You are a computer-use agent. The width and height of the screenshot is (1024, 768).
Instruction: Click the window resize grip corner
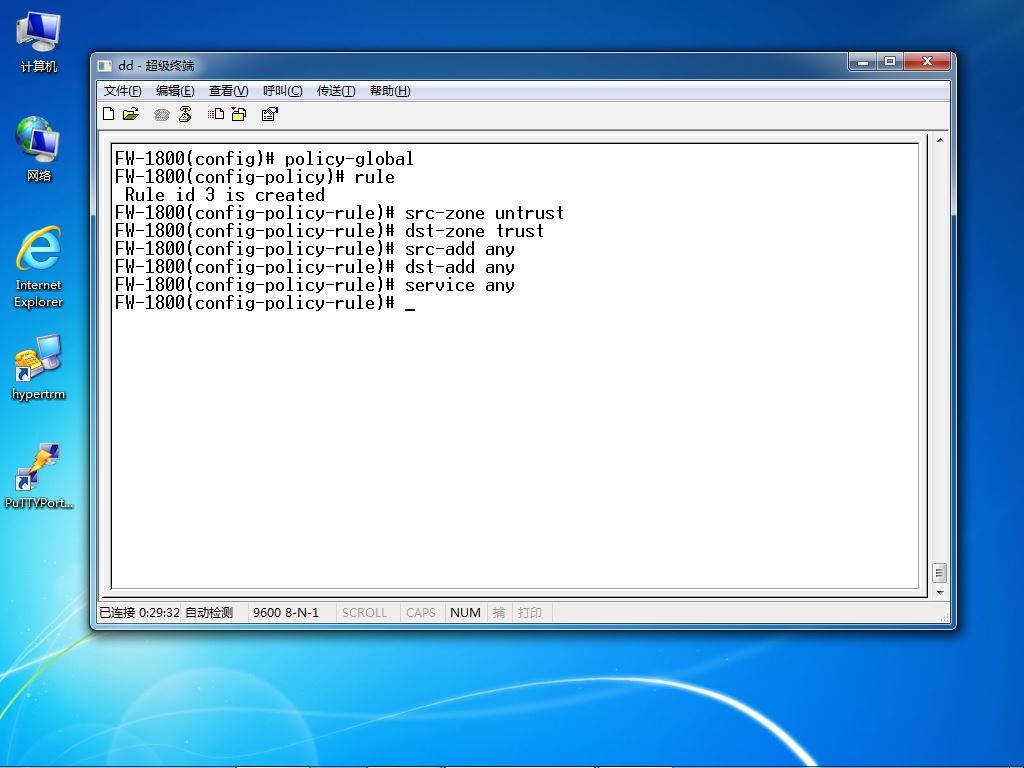[x=944, y=616]
